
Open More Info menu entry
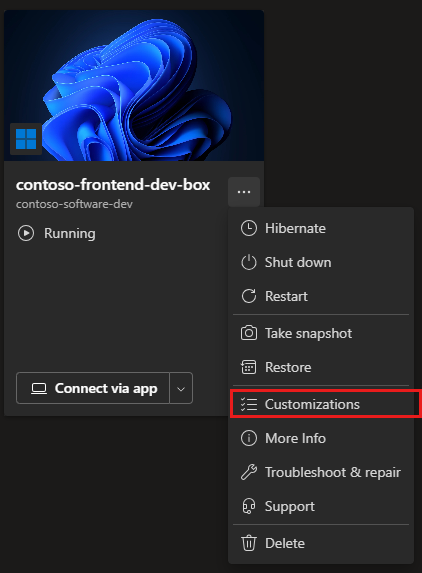[x=321, y=438]
